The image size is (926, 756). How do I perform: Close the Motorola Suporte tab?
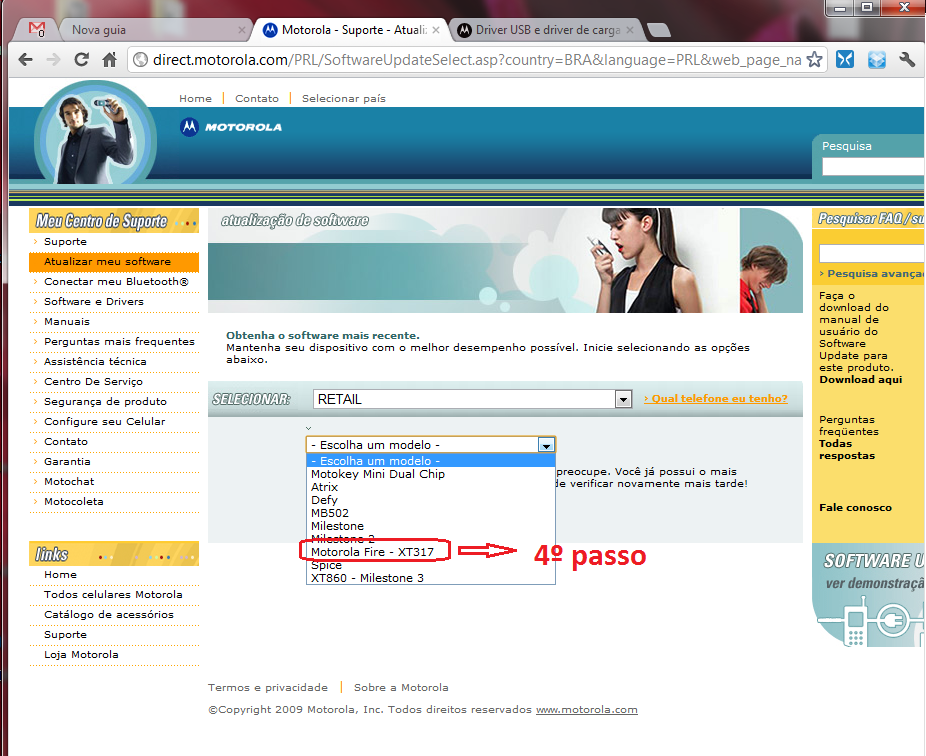(436, 30)
